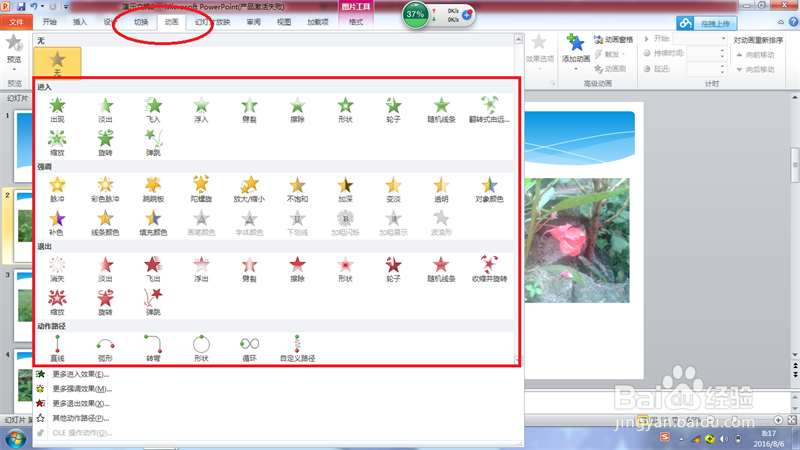Click the 拖拽上传 upload button
This screenshot has width=800, height=450.
[x=707, y=23]
